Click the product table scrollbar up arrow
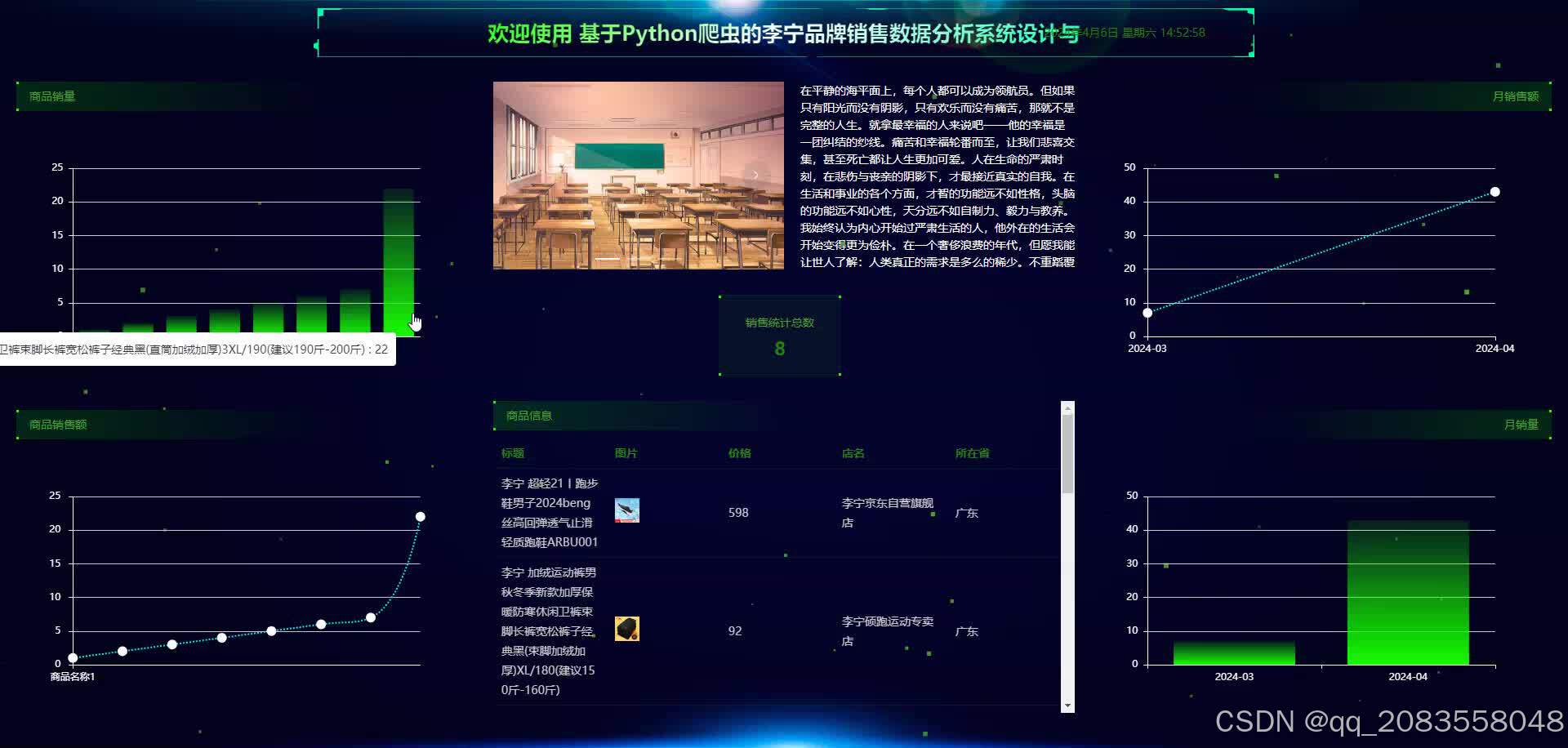 click(1067, 408)
